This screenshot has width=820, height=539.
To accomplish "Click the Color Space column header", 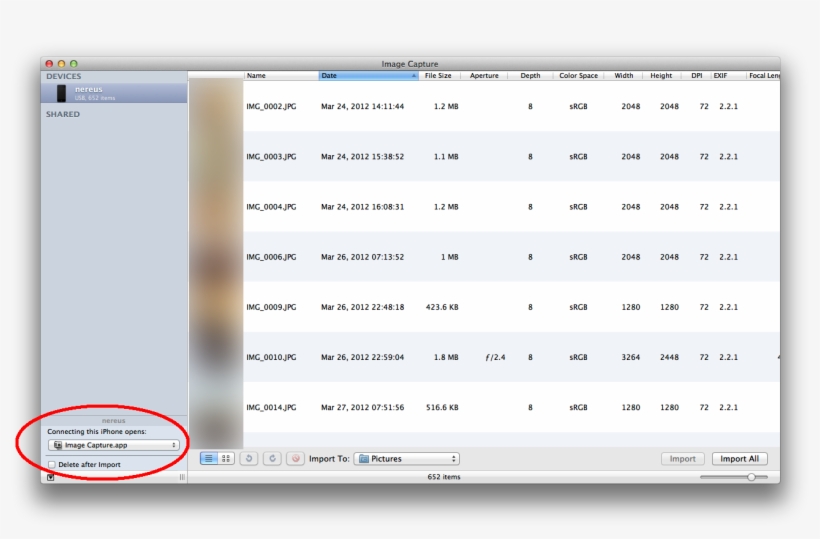I will [x=578, y=76].
